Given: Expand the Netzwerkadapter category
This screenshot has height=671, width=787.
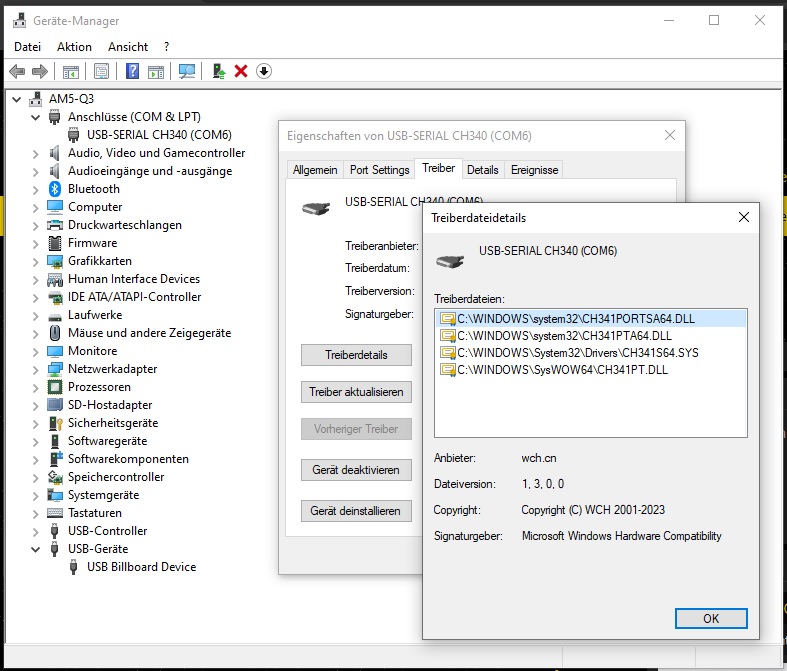Looking at the screenshot, I should coord(36,370).
